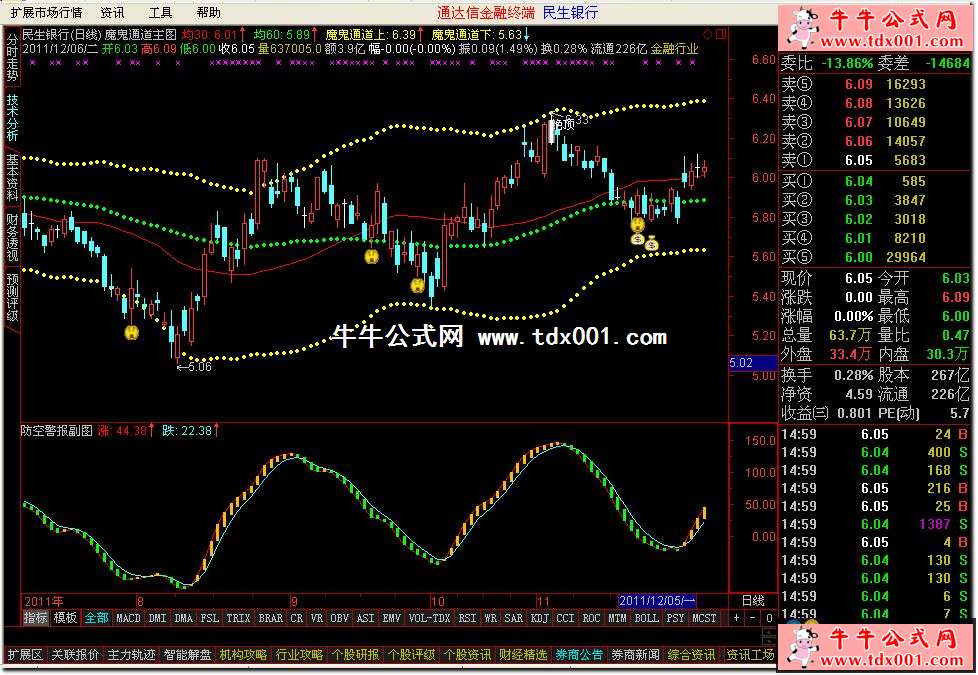This screenshot has height=675, width=978.
Task: Select the MACD indicator button
Action: (128, 619)
